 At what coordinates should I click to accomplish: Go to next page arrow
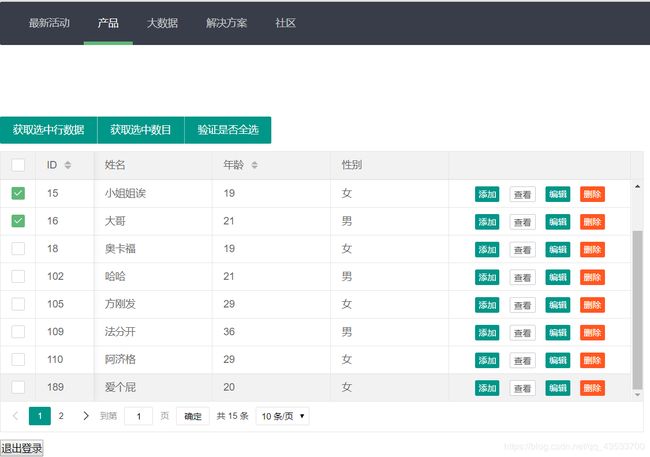point(85,416)
